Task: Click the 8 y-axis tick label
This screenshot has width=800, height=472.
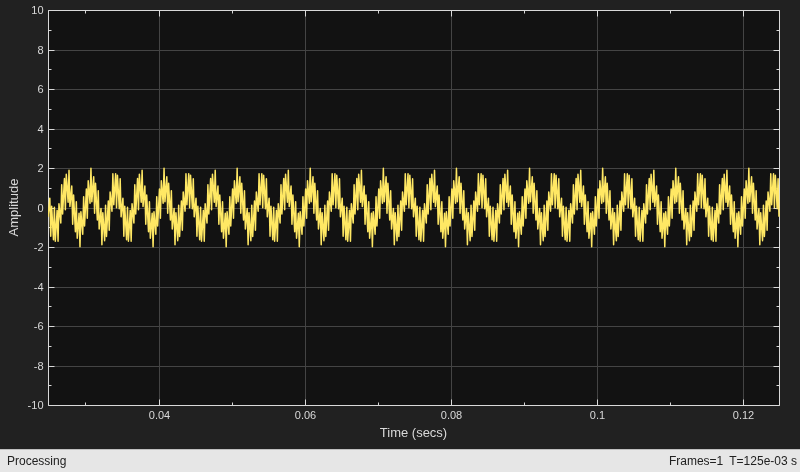Action: [x=40, y=50]
